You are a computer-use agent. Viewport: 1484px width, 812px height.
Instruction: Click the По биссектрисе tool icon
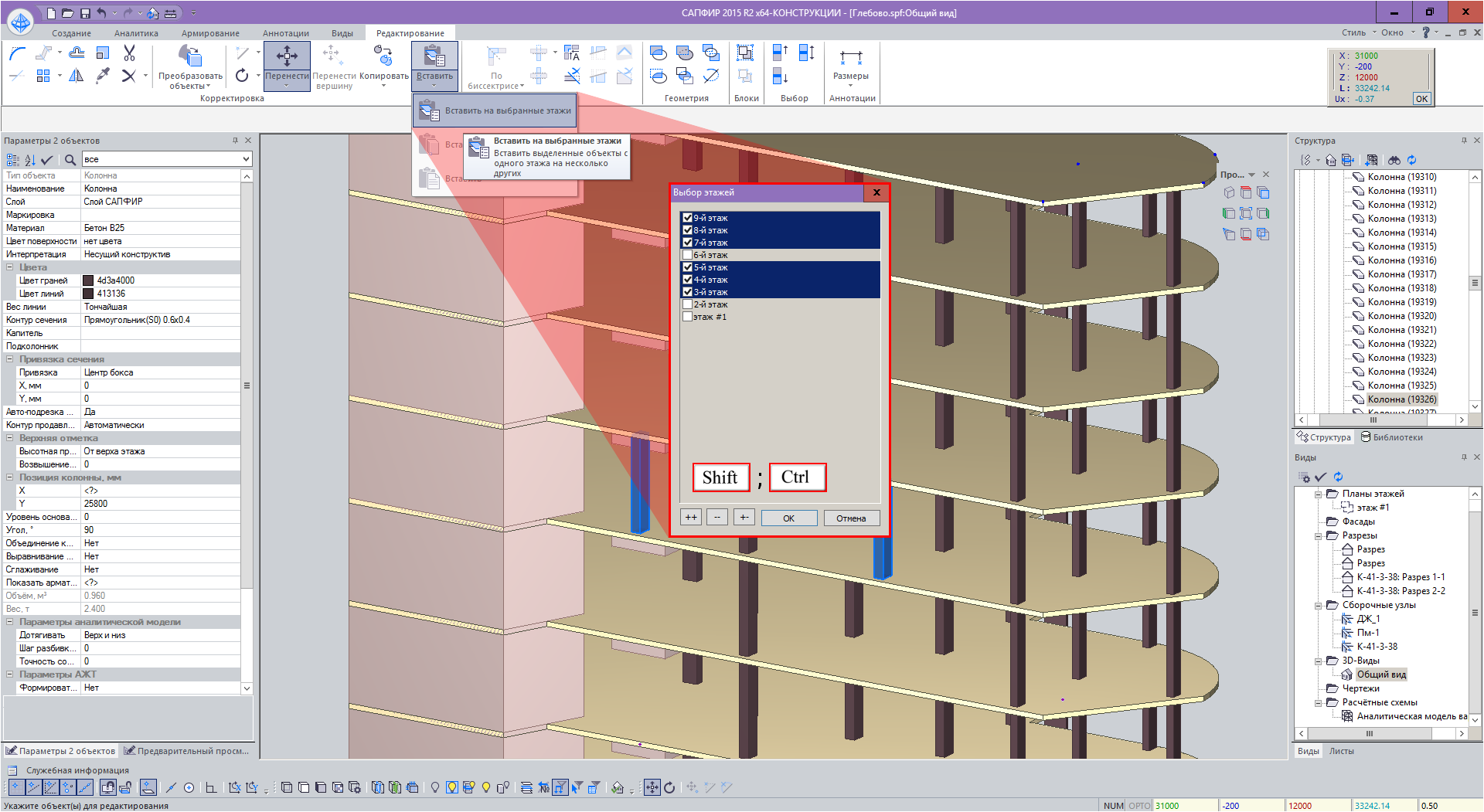tap(496, 56)
